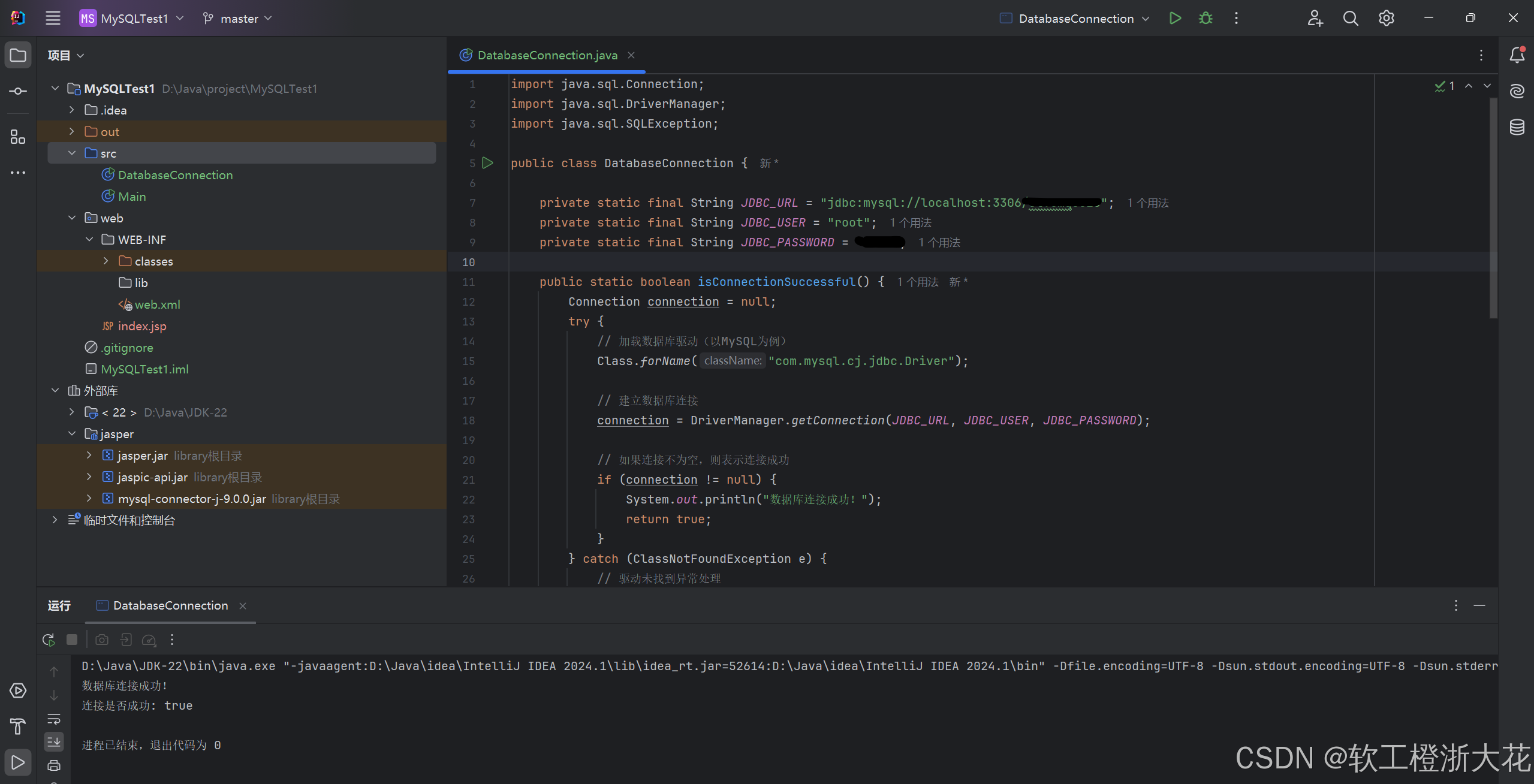The height and width of the screenshot is (784, 1534).
Task: Collapse the jasper library node
Action: click(x=72, y=434)
